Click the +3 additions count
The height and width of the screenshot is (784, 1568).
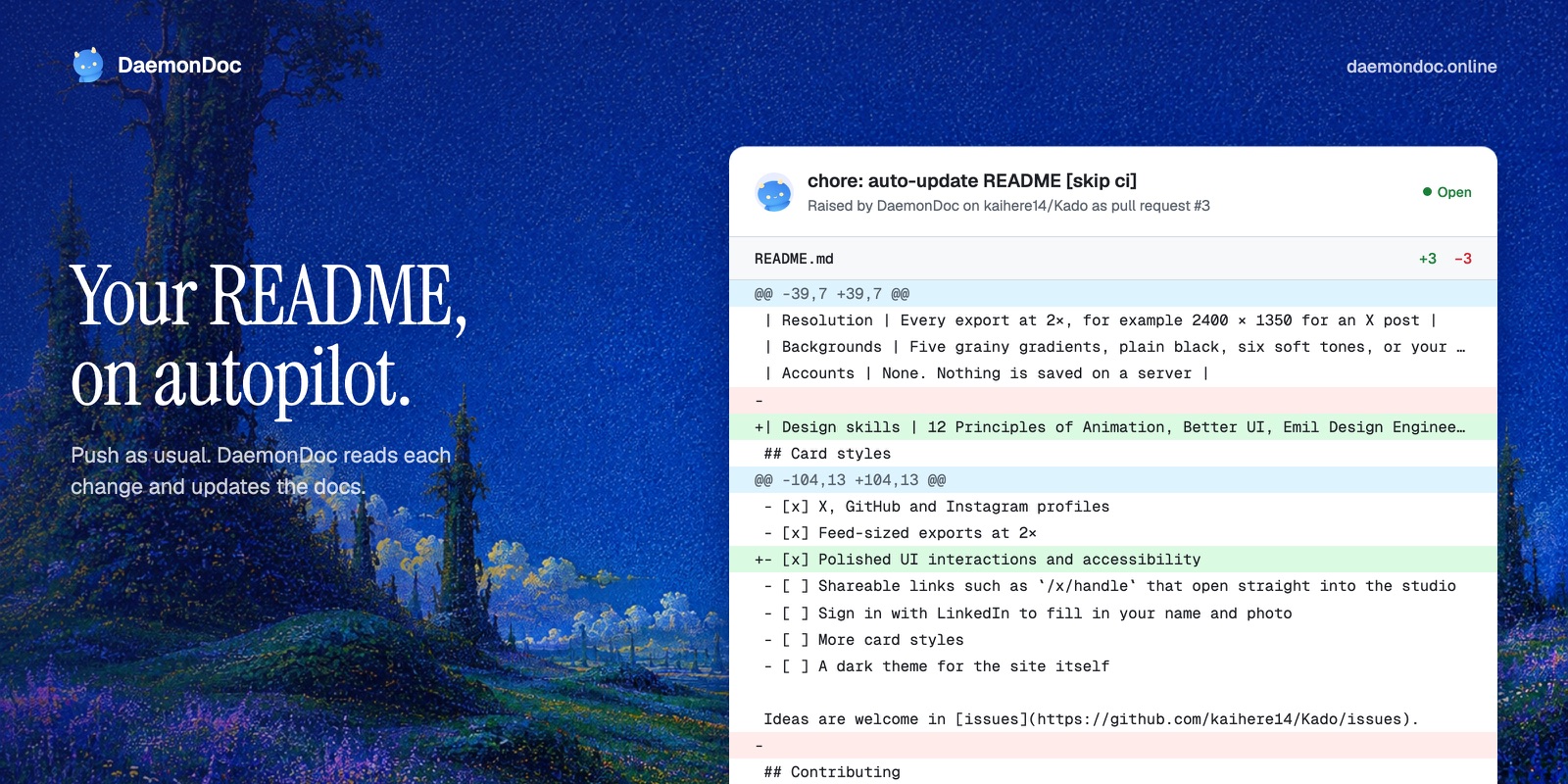click(1428, 259)
